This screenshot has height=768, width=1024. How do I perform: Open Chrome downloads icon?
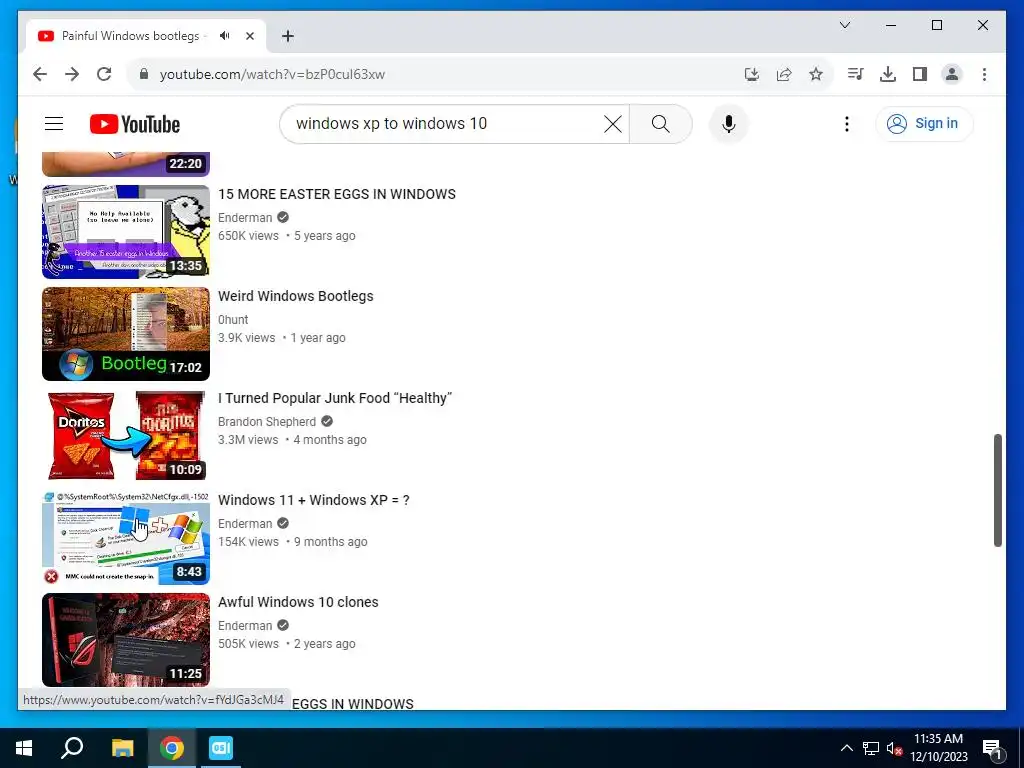point(888,74)
